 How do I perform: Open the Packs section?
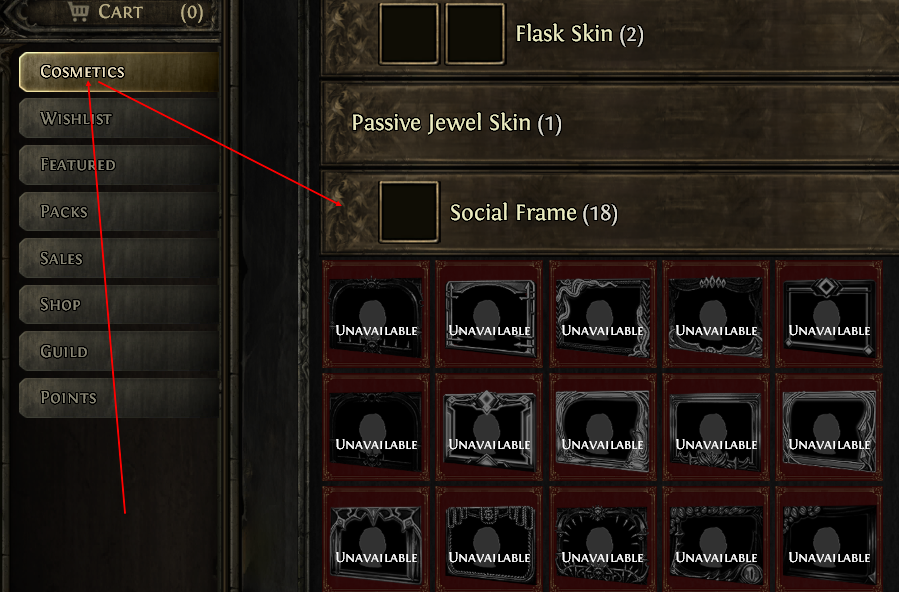click(119, 211)
